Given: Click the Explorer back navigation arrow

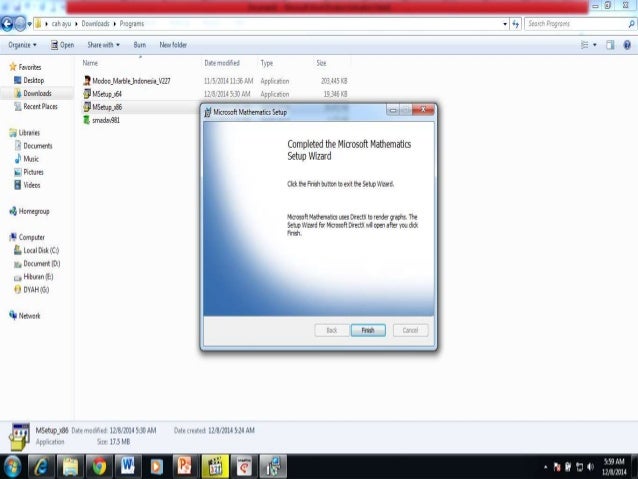Looking at the screenshot, I should (7, 24).
